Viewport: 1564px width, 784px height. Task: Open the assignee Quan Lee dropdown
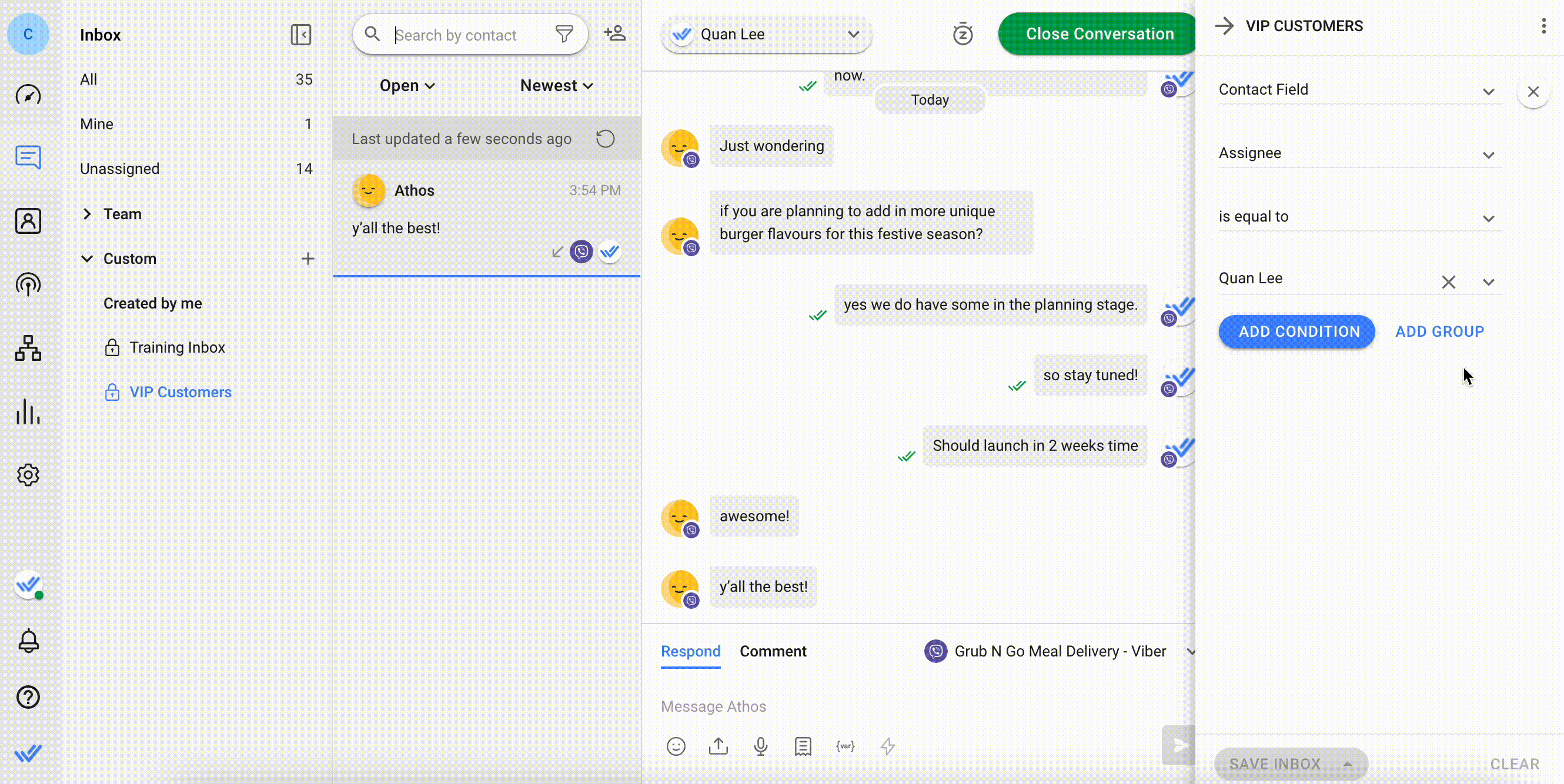pyautogui.click(x=766, y=34)
